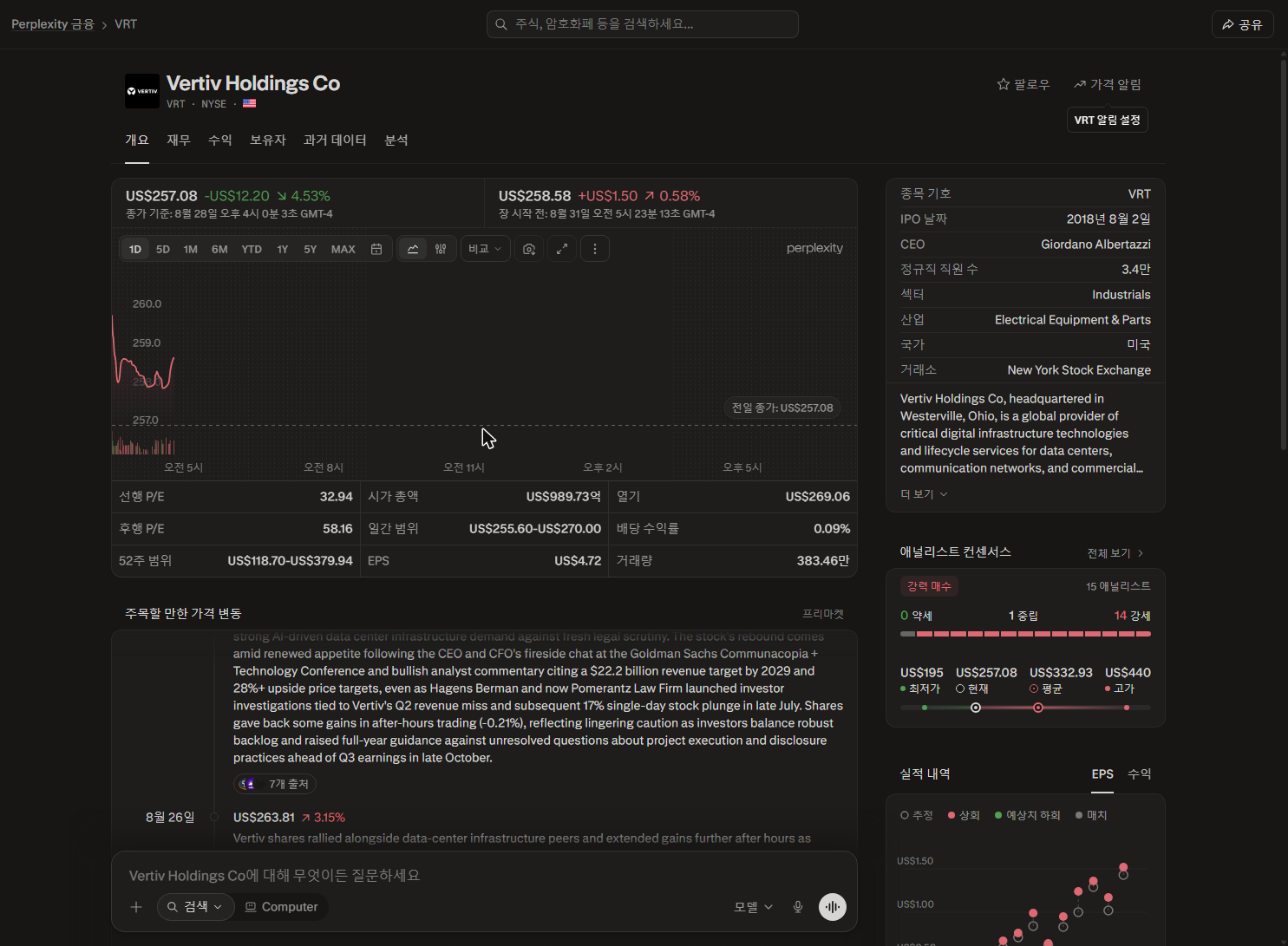The height and width of the screenshot is (946, 1288).
Task: Open the 보유자 holders tab
Action: click(268, 140)
